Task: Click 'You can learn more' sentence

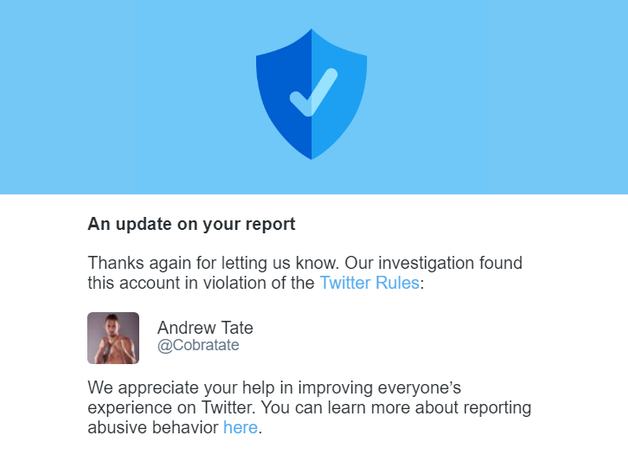Action: click(336, 408)
